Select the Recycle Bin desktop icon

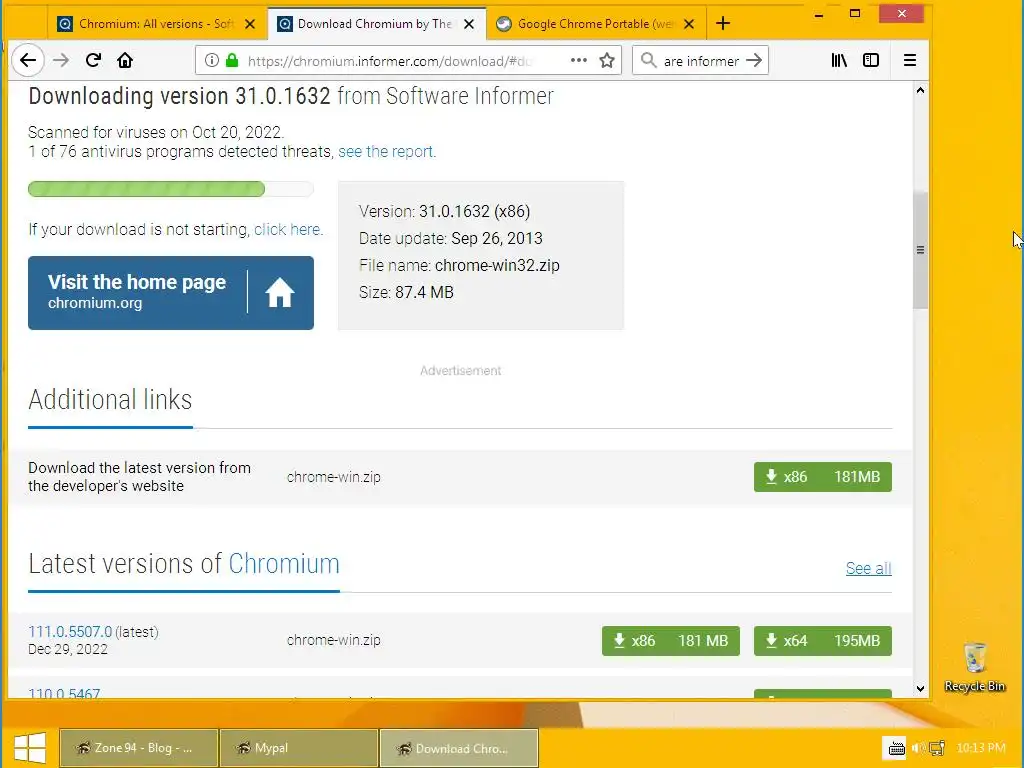coord(974,667)
